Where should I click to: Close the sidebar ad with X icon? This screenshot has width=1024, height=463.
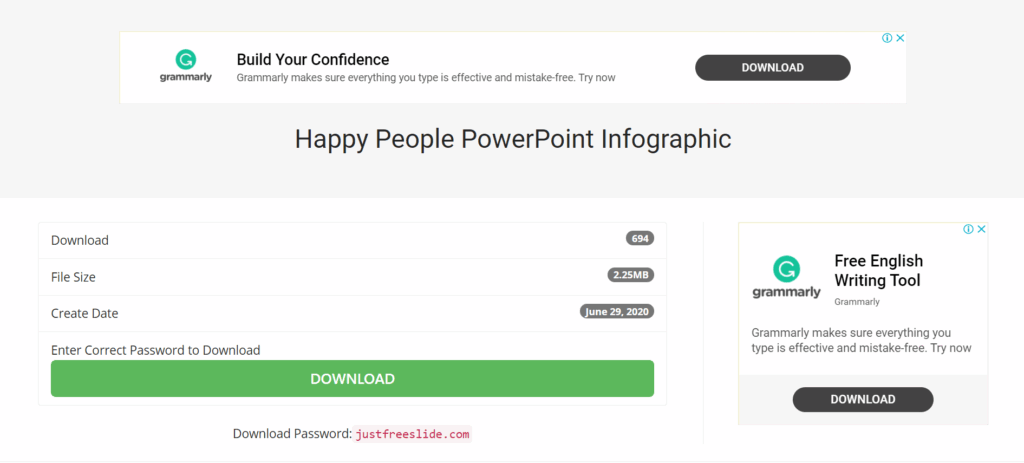[982, 229]
